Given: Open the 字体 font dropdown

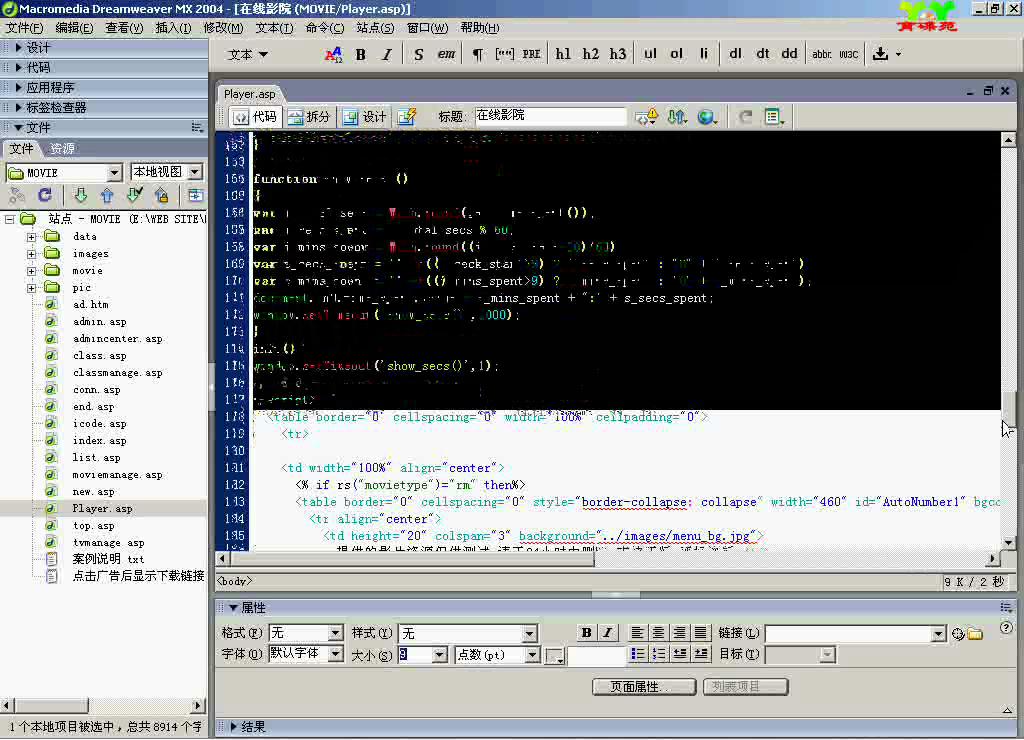Looking at the screenshot, I should [334, 654].
